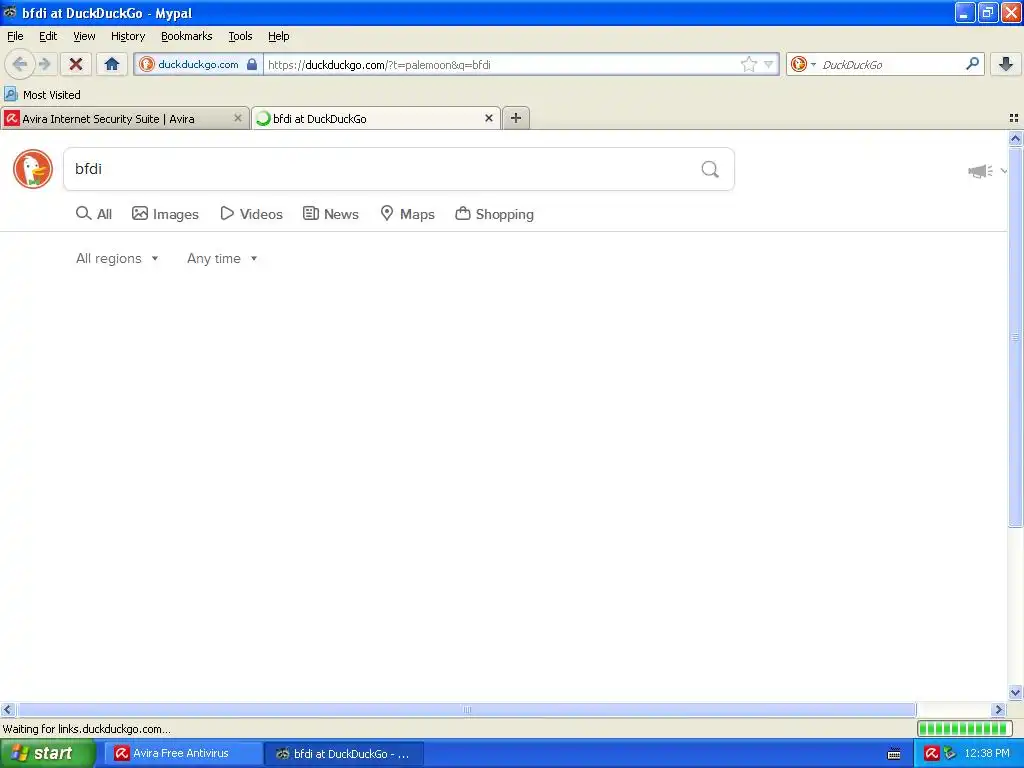Go back with the Back arrow button
This screenshot has width=1024, height=768.
tap(20, 64)
